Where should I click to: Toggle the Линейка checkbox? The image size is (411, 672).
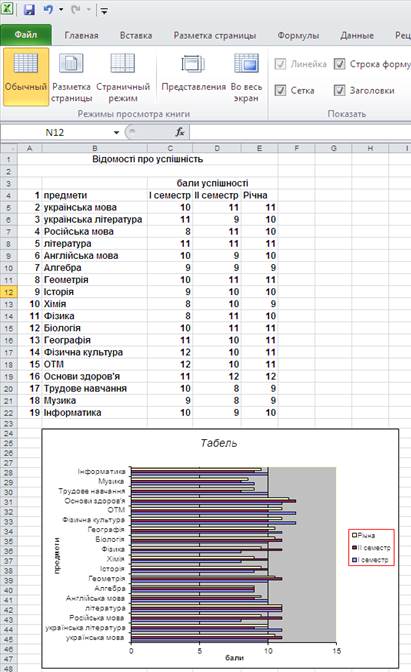tap(280, 64)
